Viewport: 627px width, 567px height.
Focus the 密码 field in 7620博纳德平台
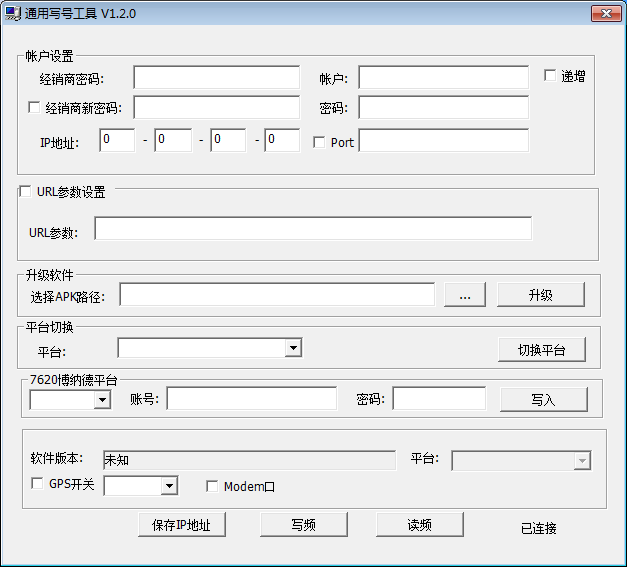pos(439,398)
